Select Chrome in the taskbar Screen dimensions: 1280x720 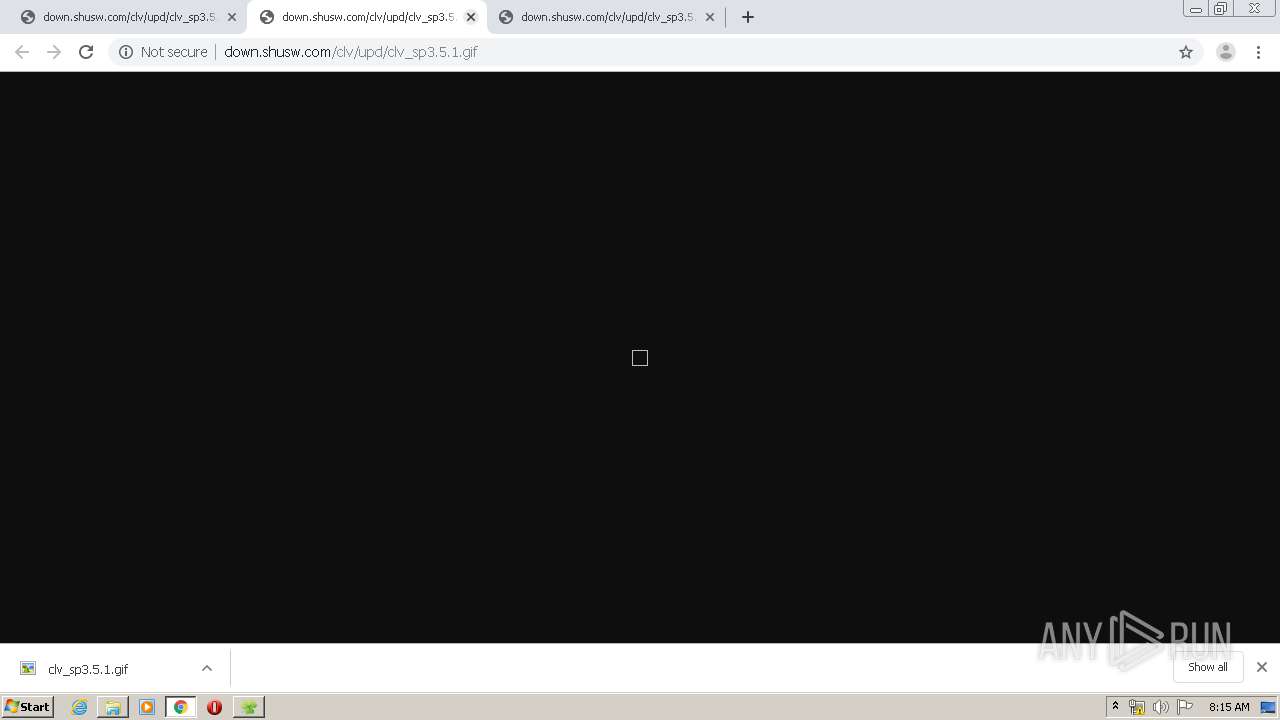click(x=181, y=707)
